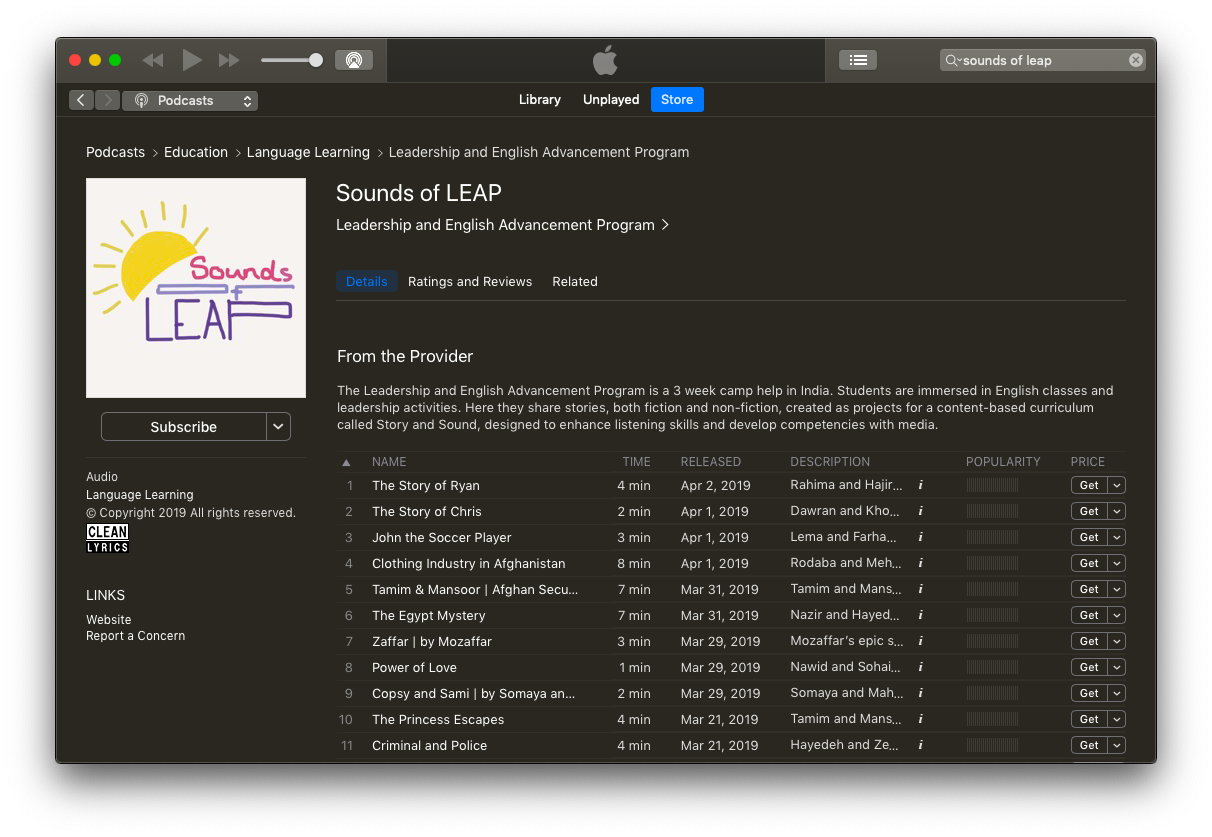Open the Ratings and Reviews tab
This screenshot has height=837, width=1212.
pyautogui.click(x=470, y=282)
